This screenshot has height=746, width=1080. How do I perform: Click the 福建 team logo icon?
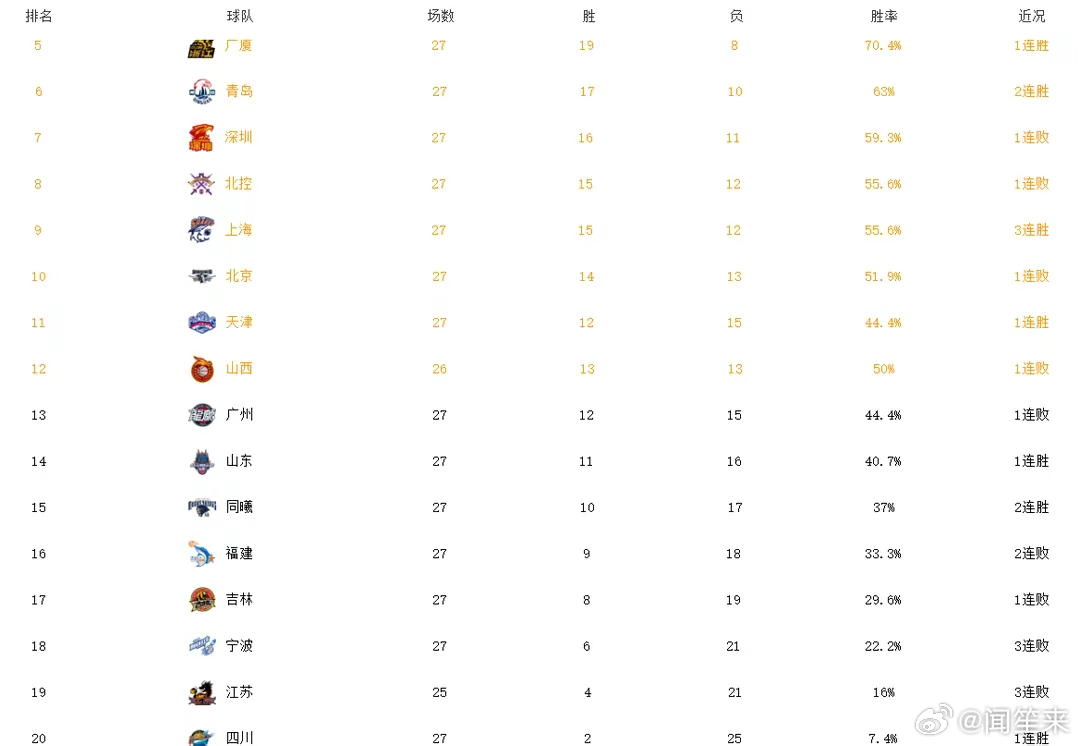click(x=201, y=554)
